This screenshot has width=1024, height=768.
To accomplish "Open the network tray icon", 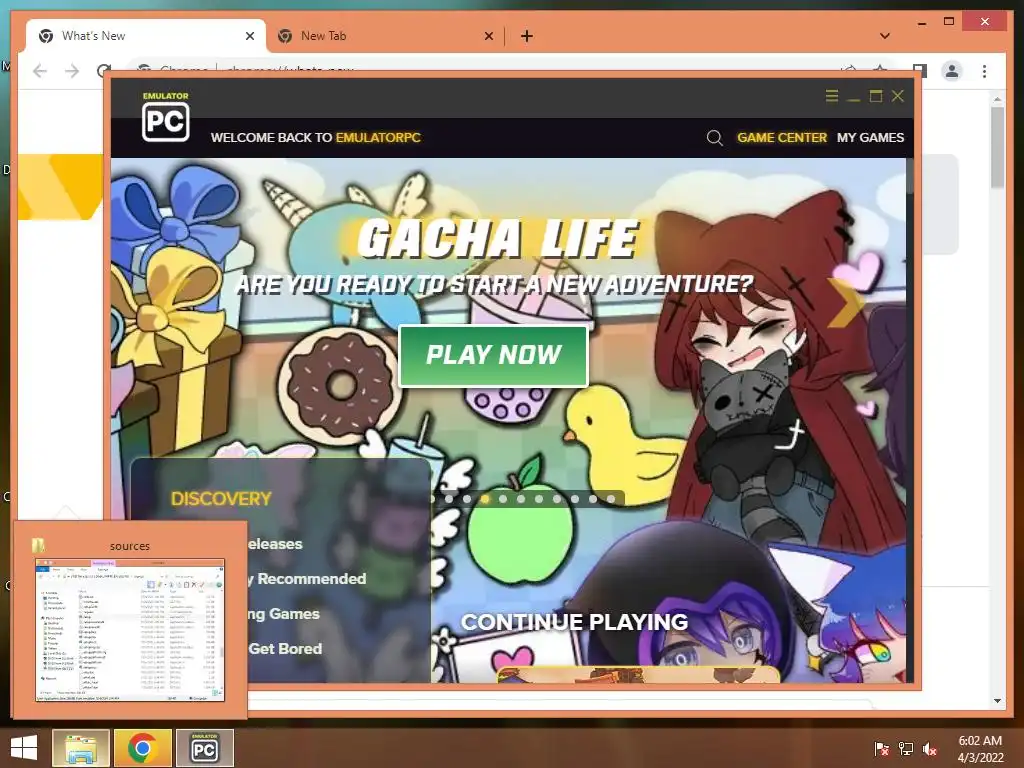I will (x=906, y=748).
